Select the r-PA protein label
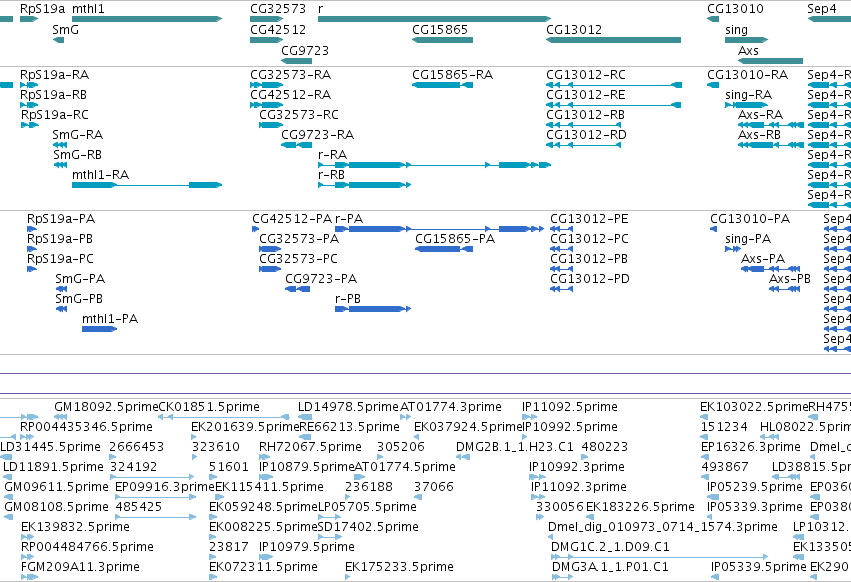The height and width of the screenshot is (582, 851). tap(349, 219)
